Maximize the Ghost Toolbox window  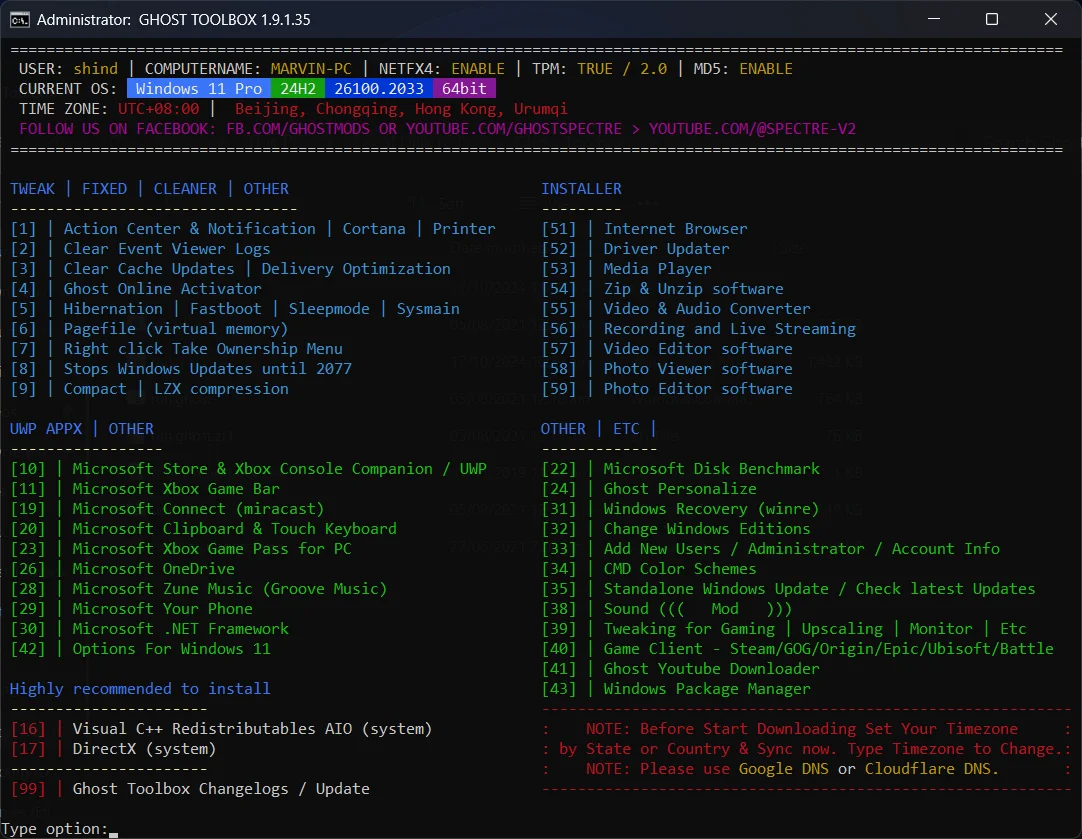point(992,19)
